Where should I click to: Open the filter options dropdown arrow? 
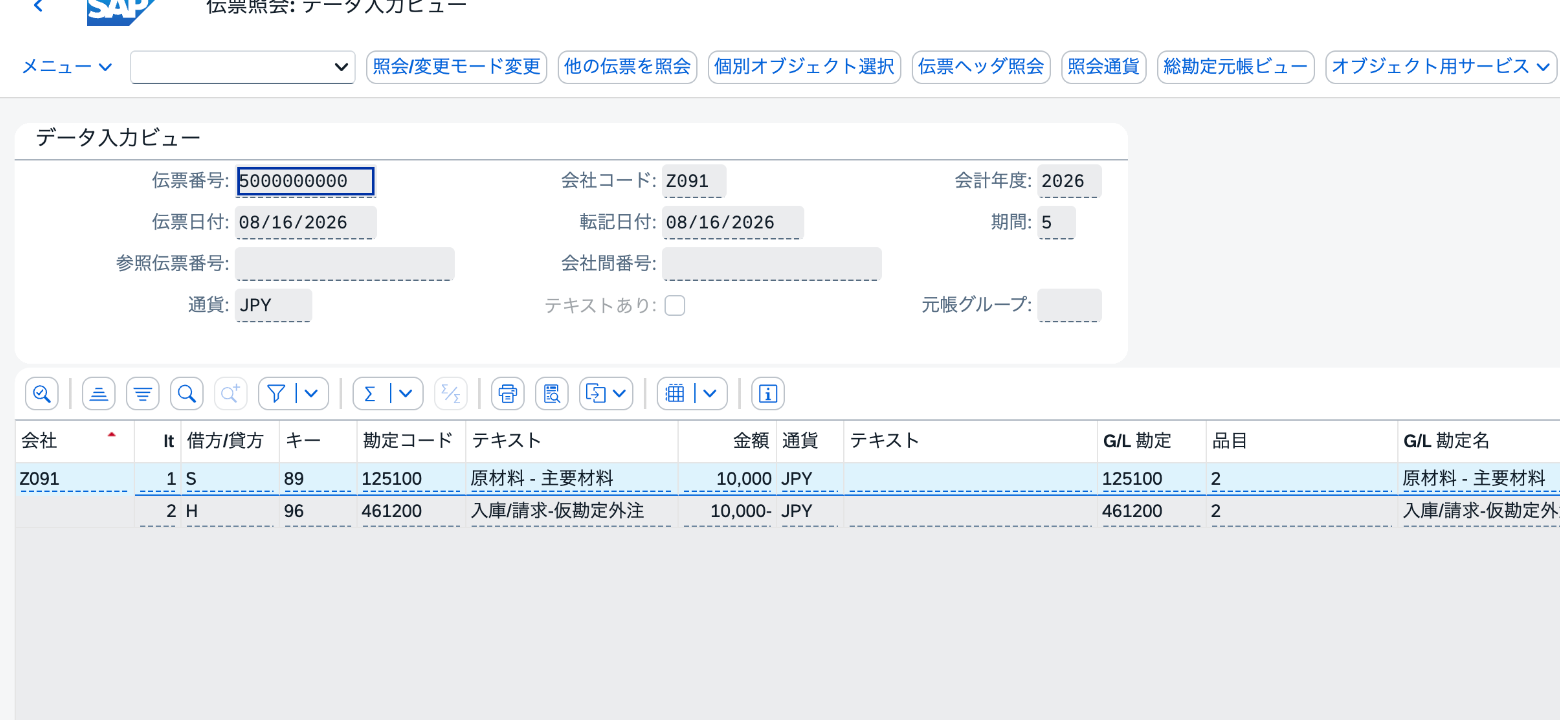pyautogui.click(x=311, y=393)
